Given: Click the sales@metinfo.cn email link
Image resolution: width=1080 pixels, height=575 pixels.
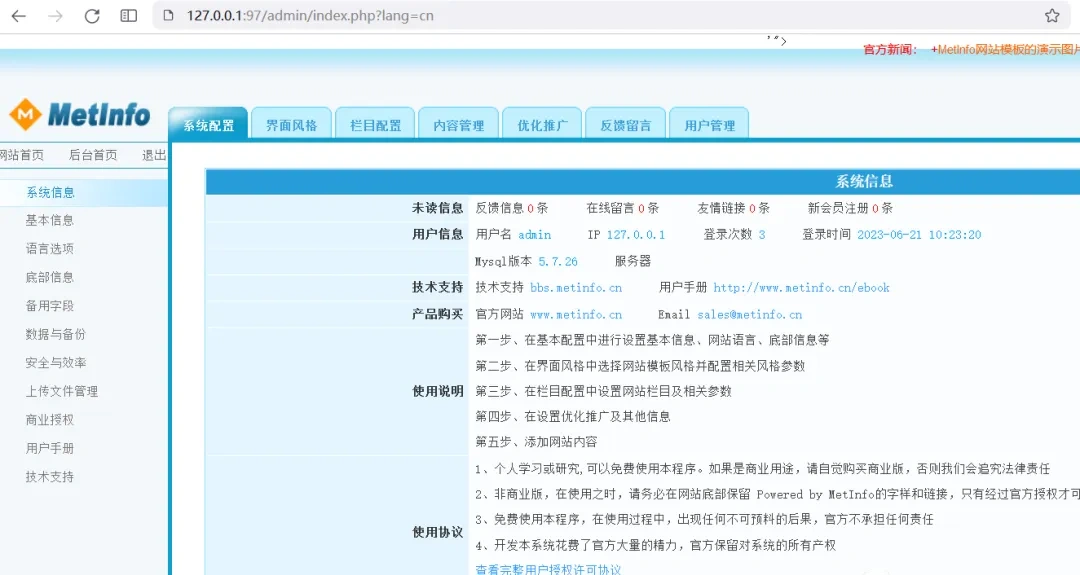Looking at the screenshot, I should click(x=749, y=315).
